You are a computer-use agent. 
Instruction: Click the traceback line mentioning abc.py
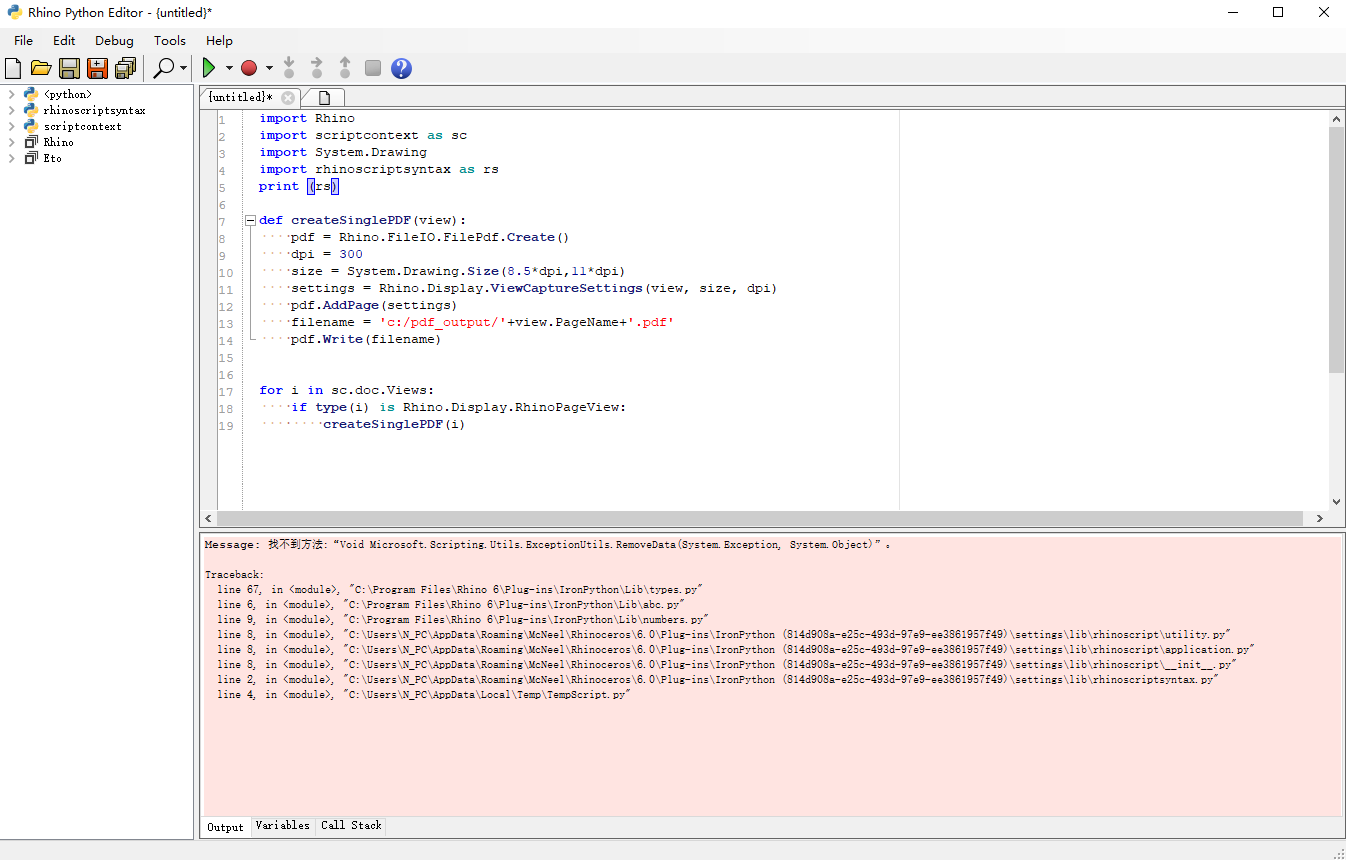(x=450, y=605)
